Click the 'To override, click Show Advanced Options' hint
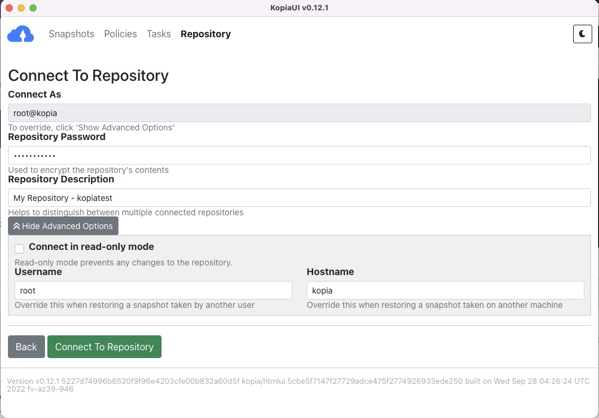Image resolution: width=599 pixels, height=418 pixels. tap(91, 128)
